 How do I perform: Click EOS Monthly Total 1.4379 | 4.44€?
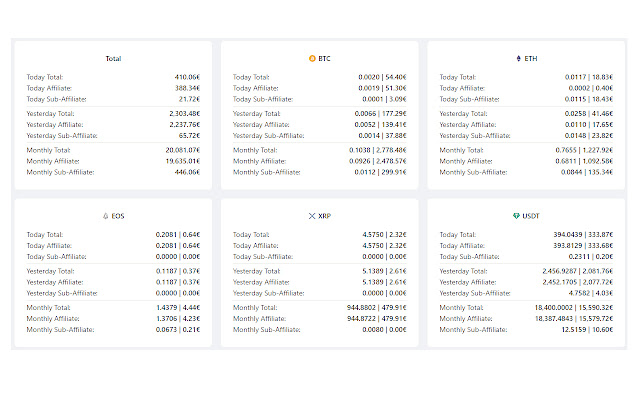click(x=178, y=308)
